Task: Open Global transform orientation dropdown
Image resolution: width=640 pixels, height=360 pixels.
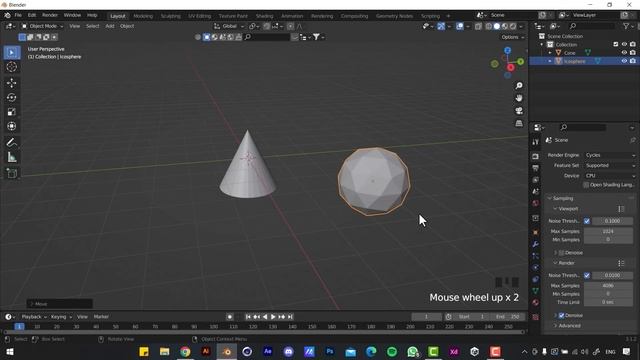Action: (x=229, y=26)
